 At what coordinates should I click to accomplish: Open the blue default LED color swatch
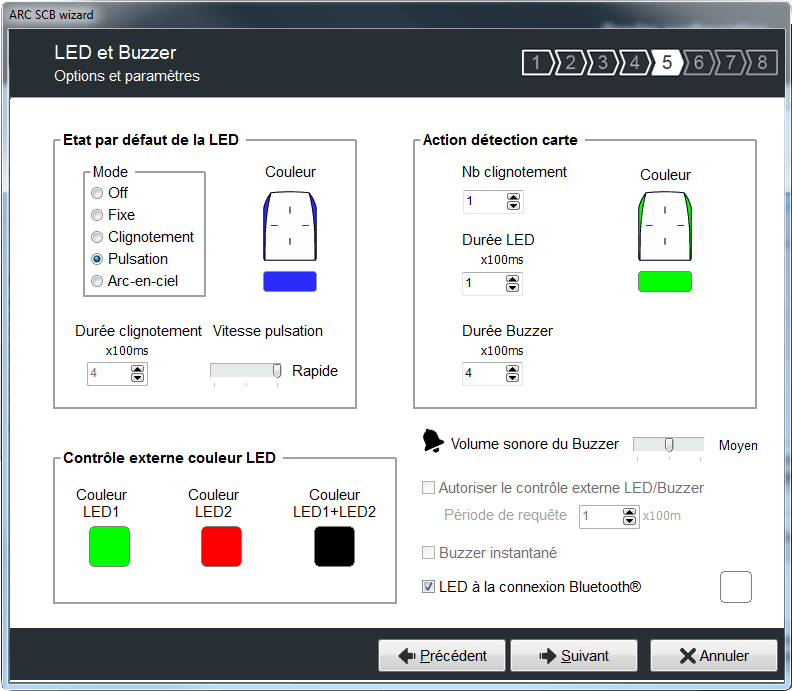pyautogui.click(x=290, y=281)
